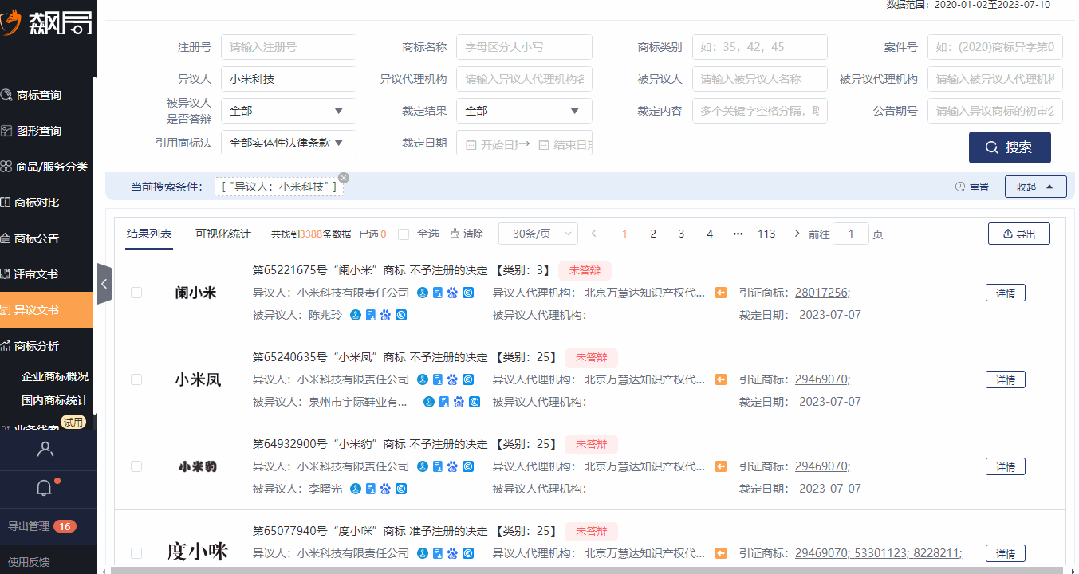Go to next page arrow
This screenshot has width=1079, height=574.
click(797, 234)
